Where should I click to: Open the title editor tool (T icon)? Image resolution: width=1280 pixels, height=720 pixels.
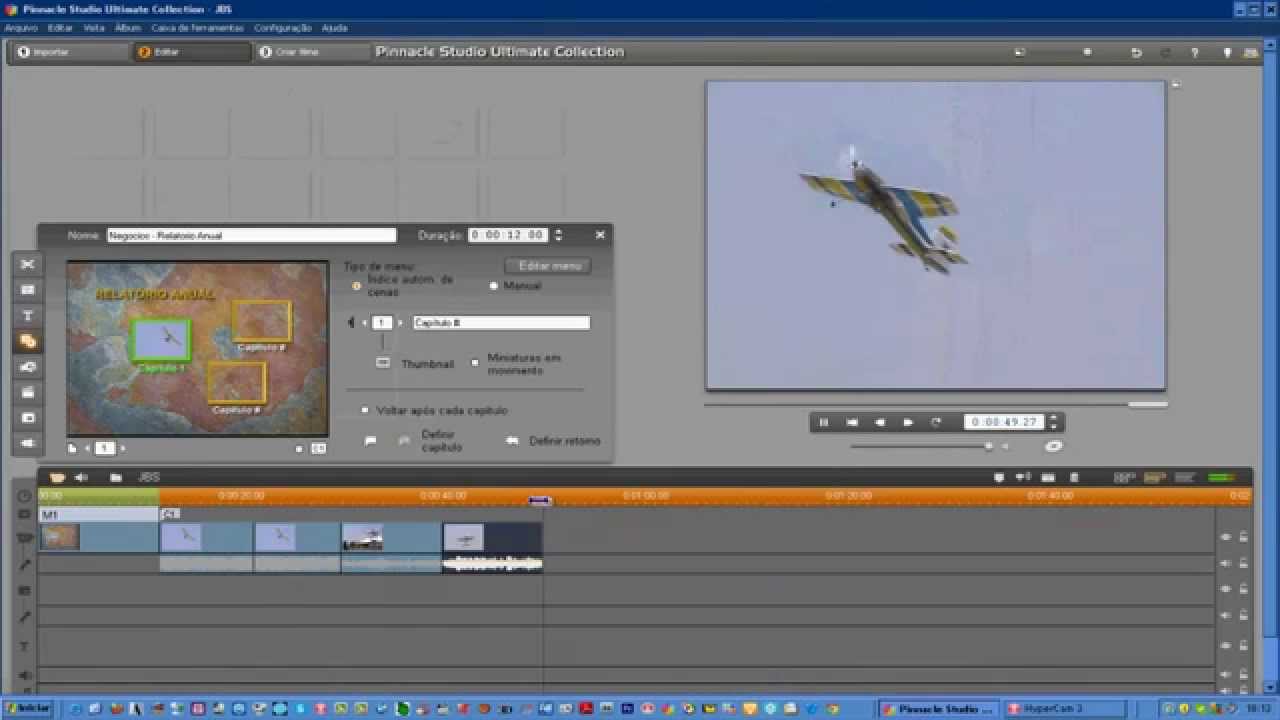[28, 315]
